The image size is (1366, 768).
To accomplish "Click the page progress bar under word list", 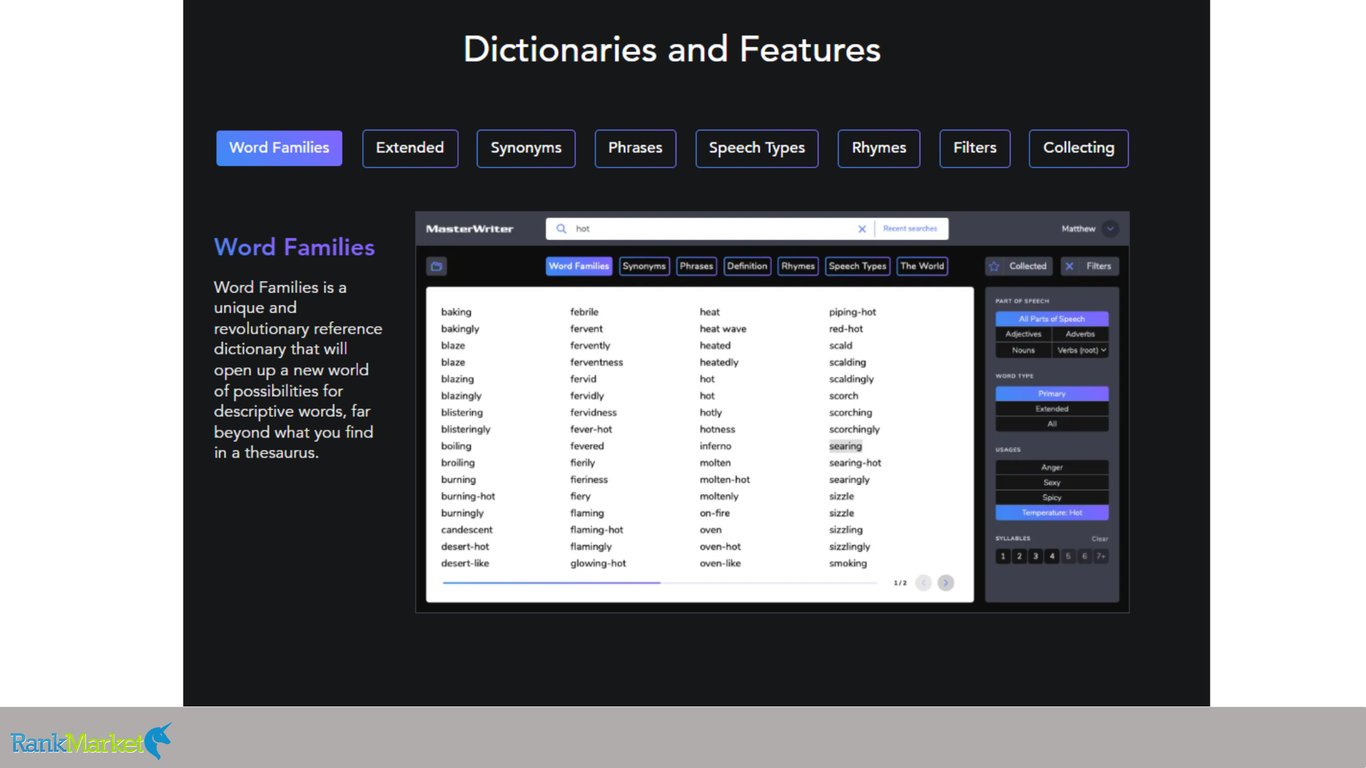I will tap(660, 583).
